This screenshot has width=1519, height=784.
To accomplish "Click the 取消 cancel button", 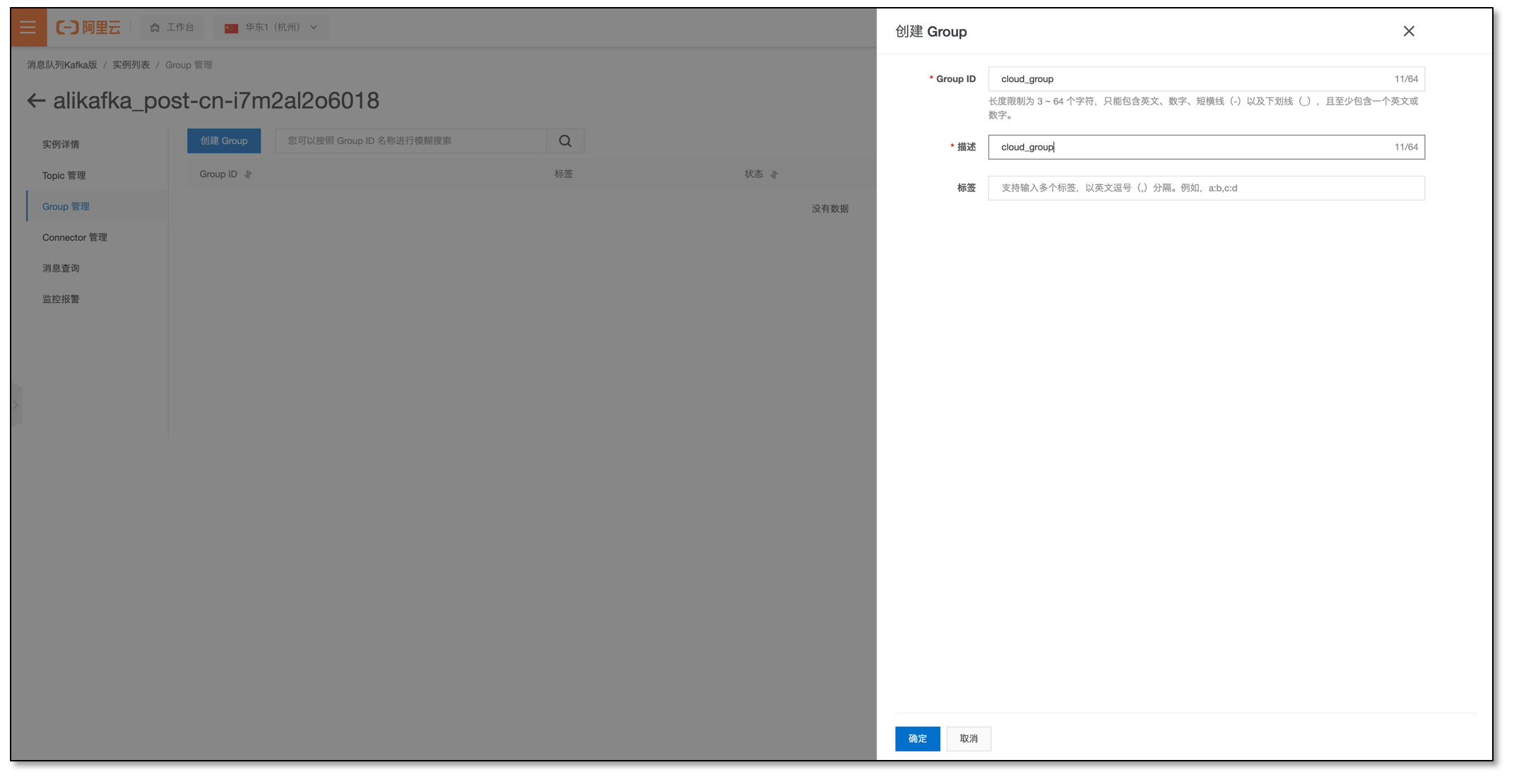I will pyautogui.click(x=969, y=739).
